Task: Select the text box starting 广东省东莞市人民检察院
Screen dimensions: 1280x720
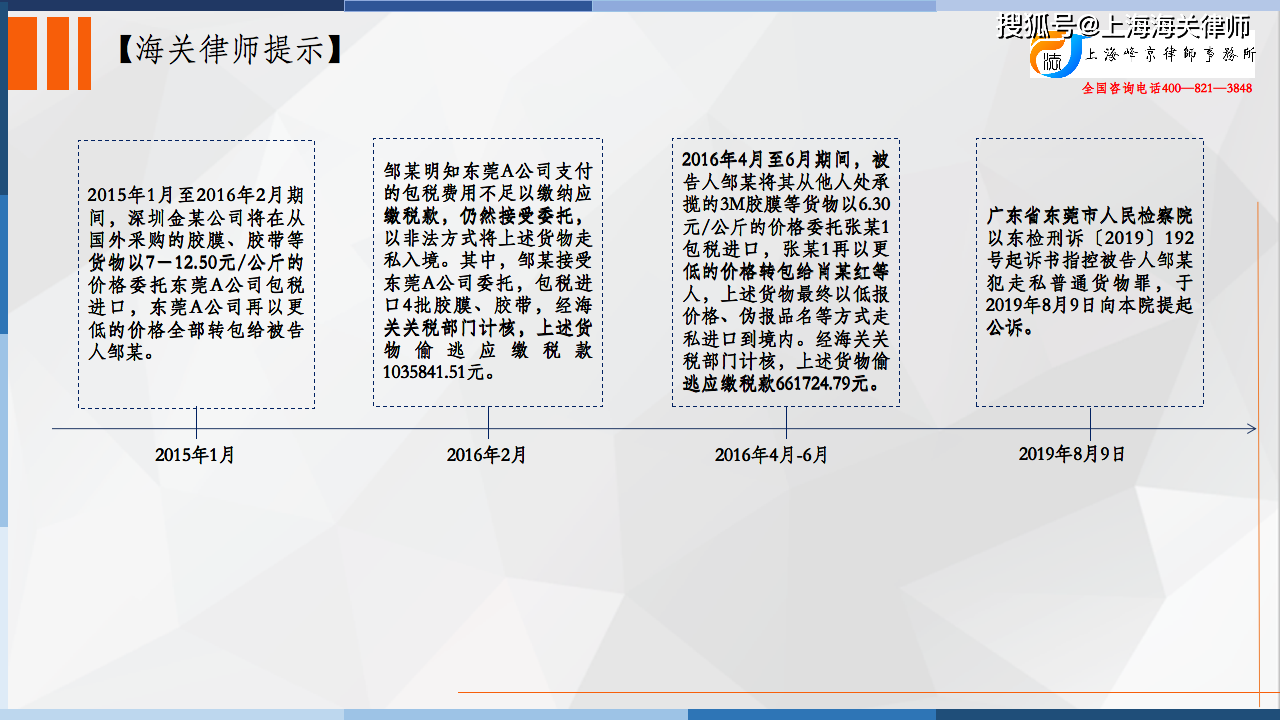Action: tap(1089, 272)
